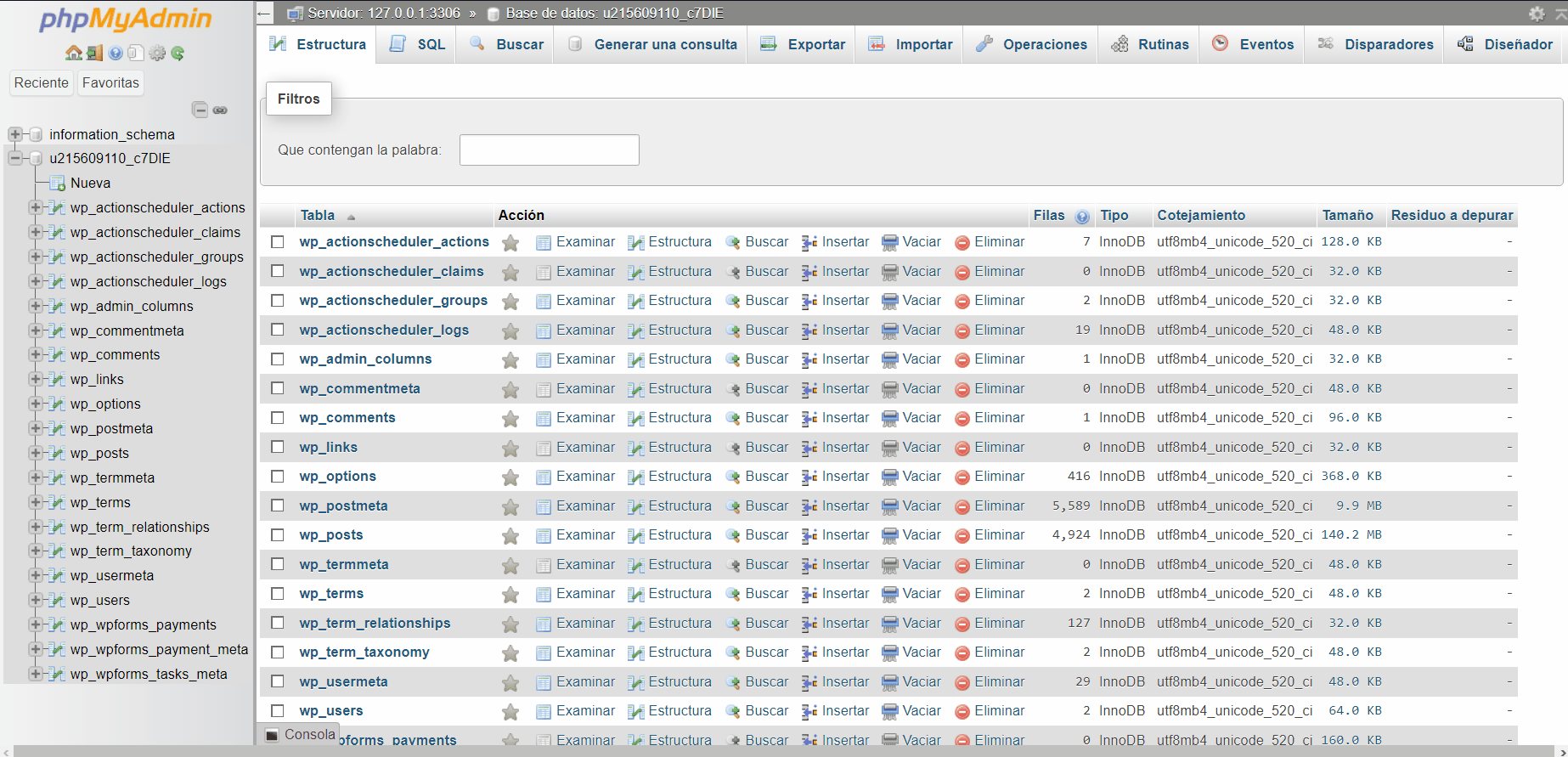Click the Home house icon in sidebar

(x=74, y=53)
